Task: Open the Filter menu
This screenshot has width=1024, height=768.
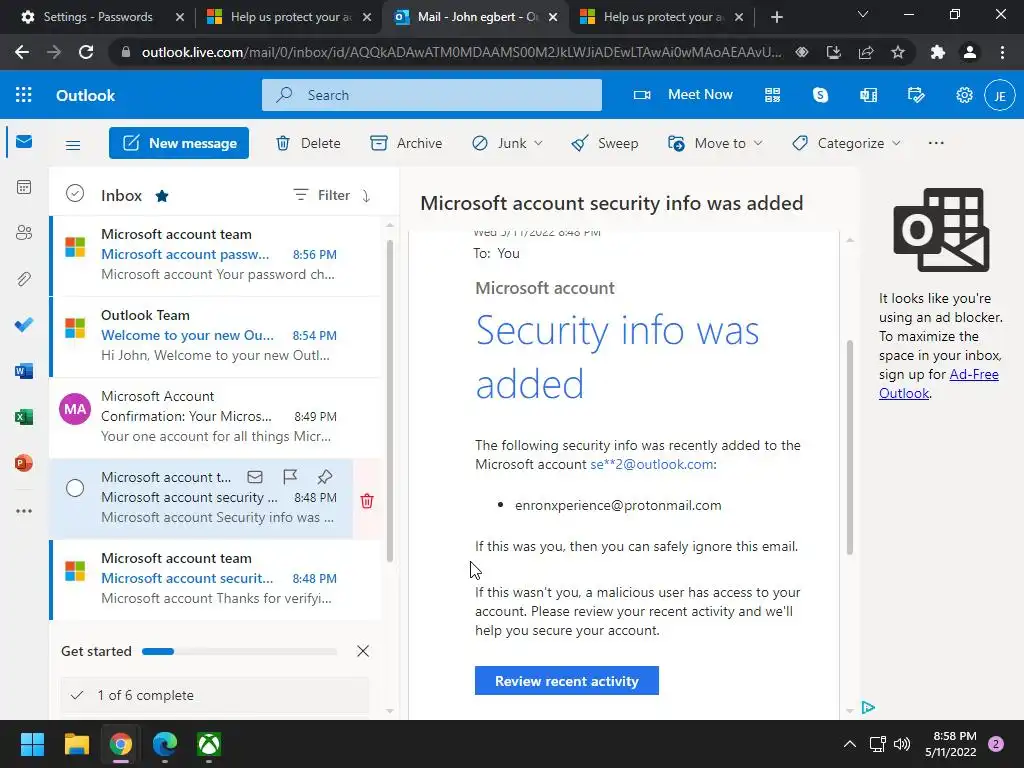Action: click(322, 195)
